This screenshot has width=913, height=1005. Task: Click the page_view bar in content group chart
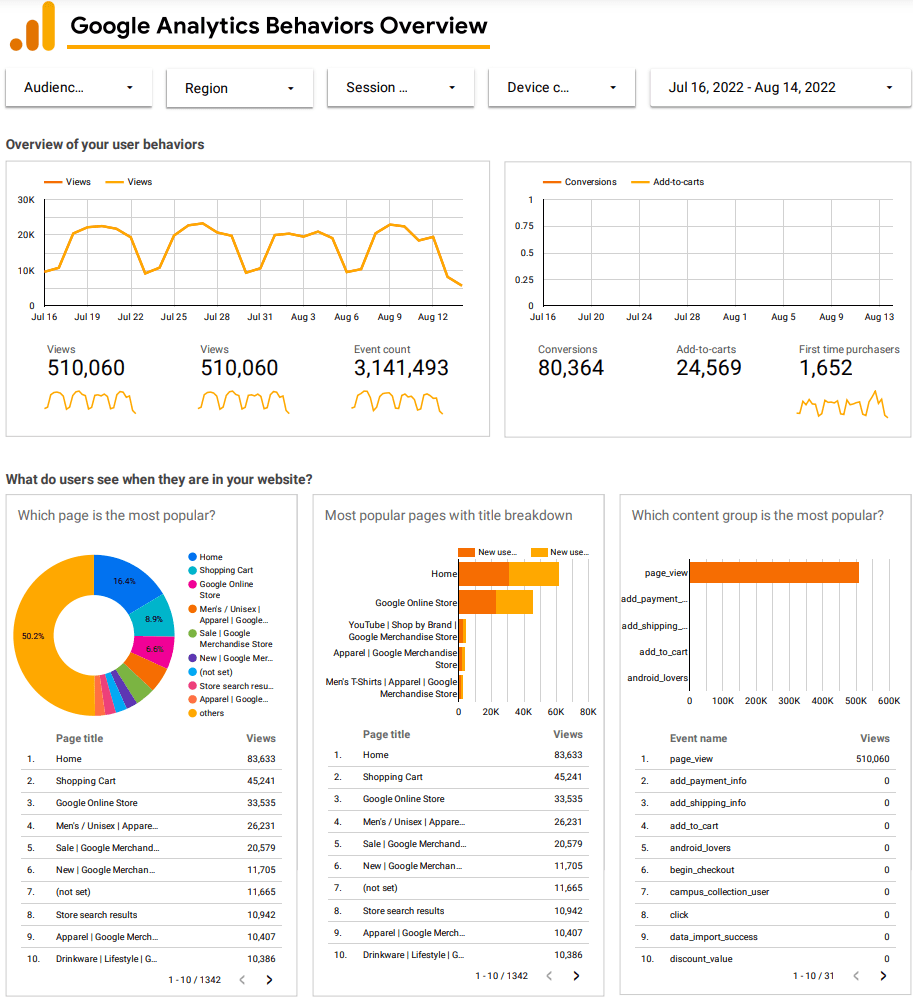pos(773,572)
